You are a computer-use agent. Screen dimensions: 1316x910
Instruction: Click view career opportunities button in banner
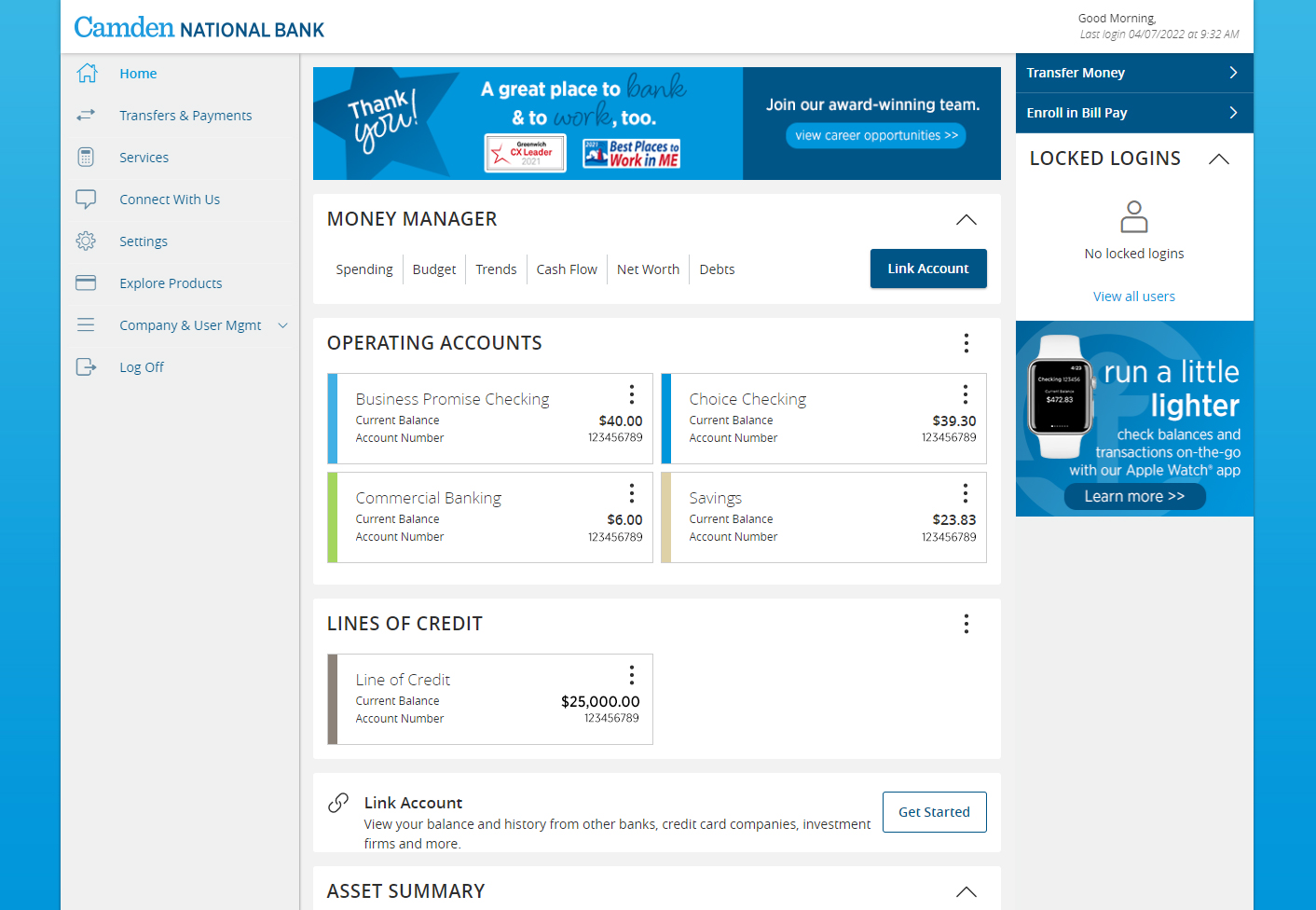pos(876,135)
